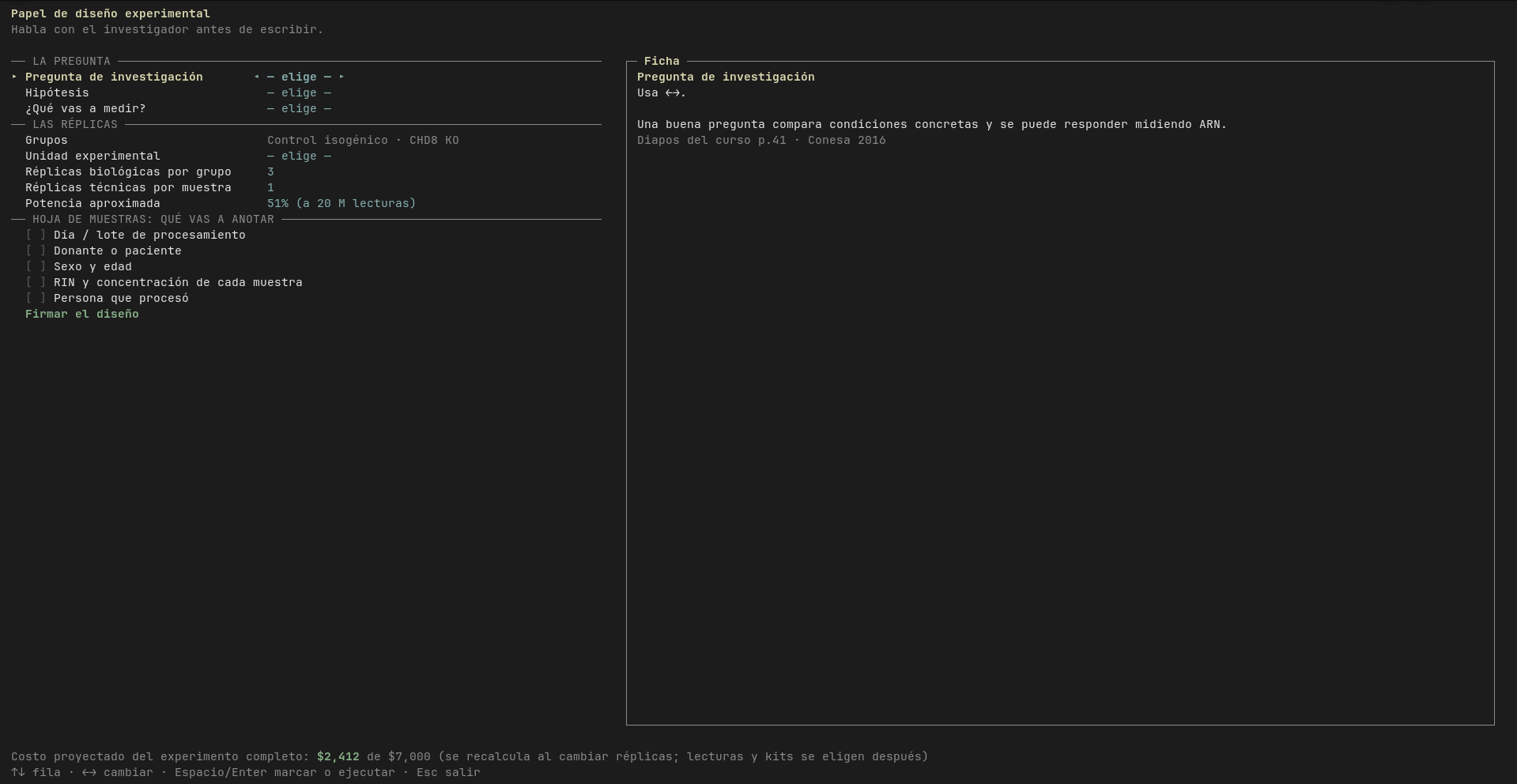Mark RIN y concentración de cada muestra
The image size is (1517, 784).
click(x=36, y=282)
